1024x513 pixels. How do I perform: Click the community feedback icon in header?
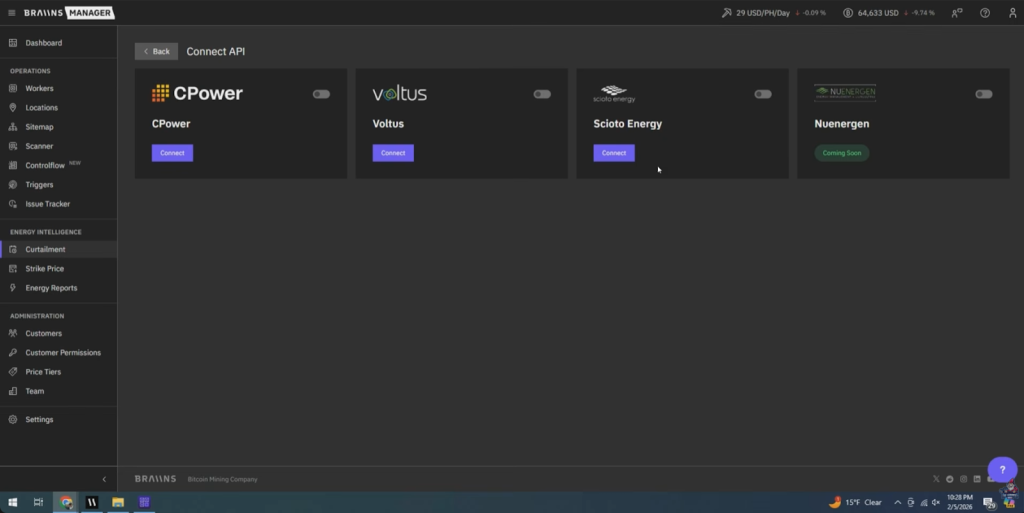957,13
